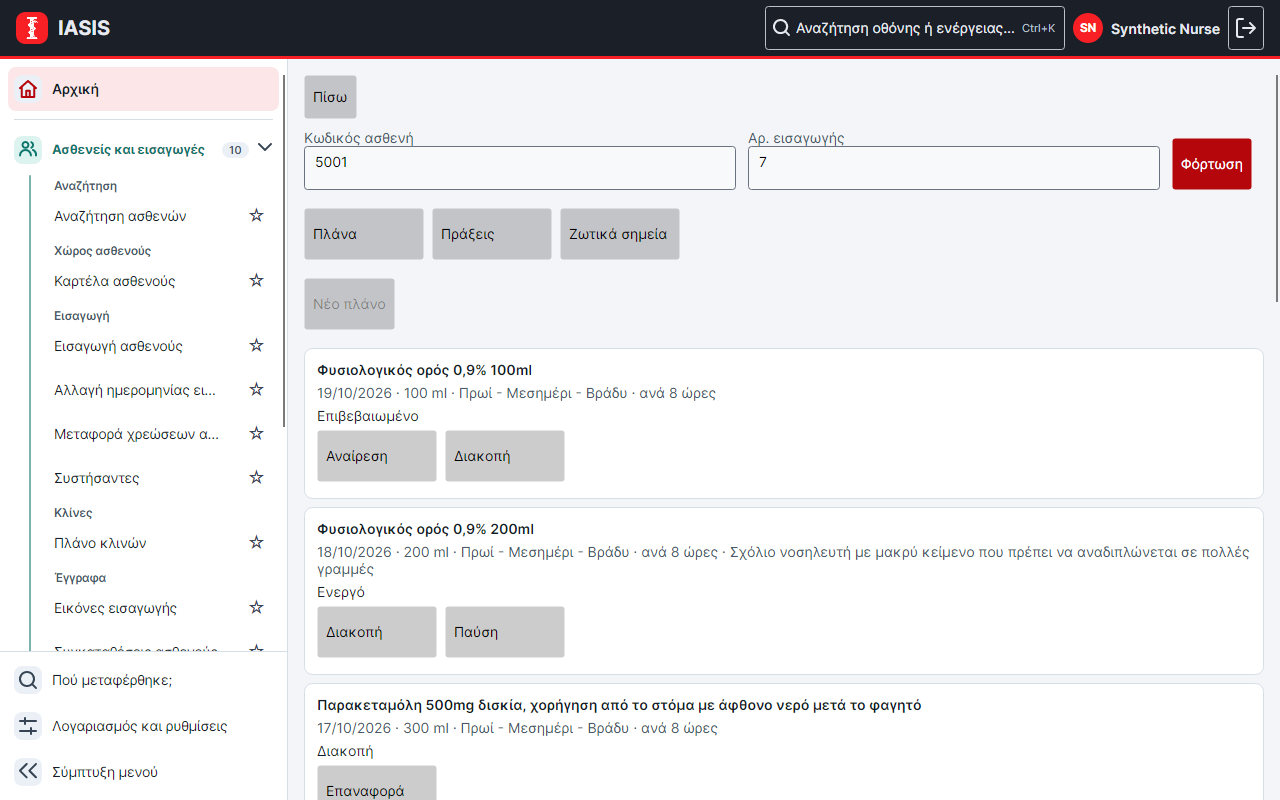Open Καρτέλα ασθενούς in sidebar
Screen dimensions: 1280x800
(115, 281)
